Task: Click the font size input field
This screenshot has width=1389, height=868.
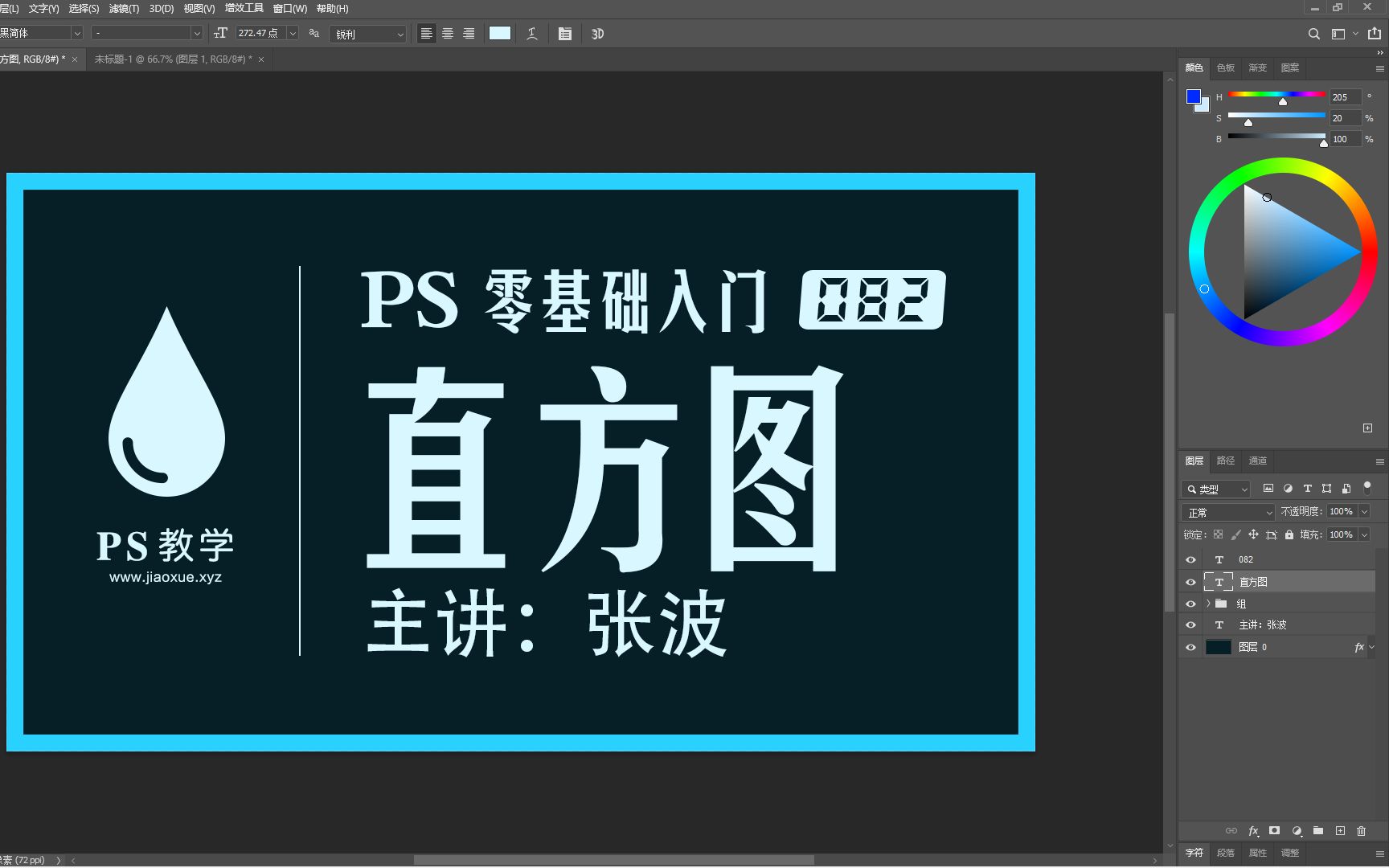Action: [x=260, y=33]
